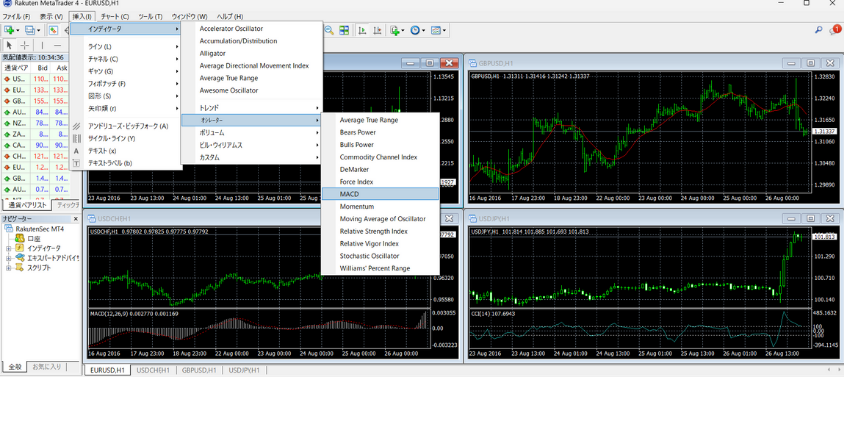
Task: Click the periodicity clock icon
Action: 416,31
